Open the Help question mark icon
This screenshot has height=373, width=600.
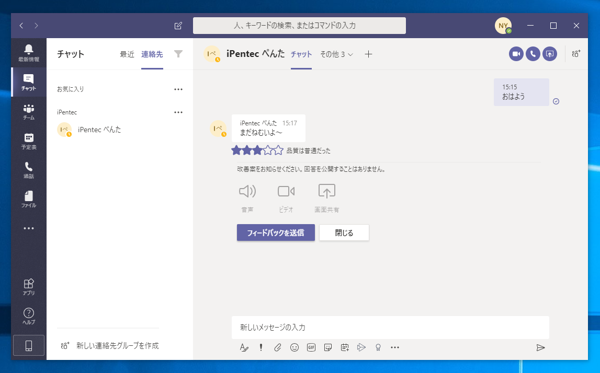[29, 316]
